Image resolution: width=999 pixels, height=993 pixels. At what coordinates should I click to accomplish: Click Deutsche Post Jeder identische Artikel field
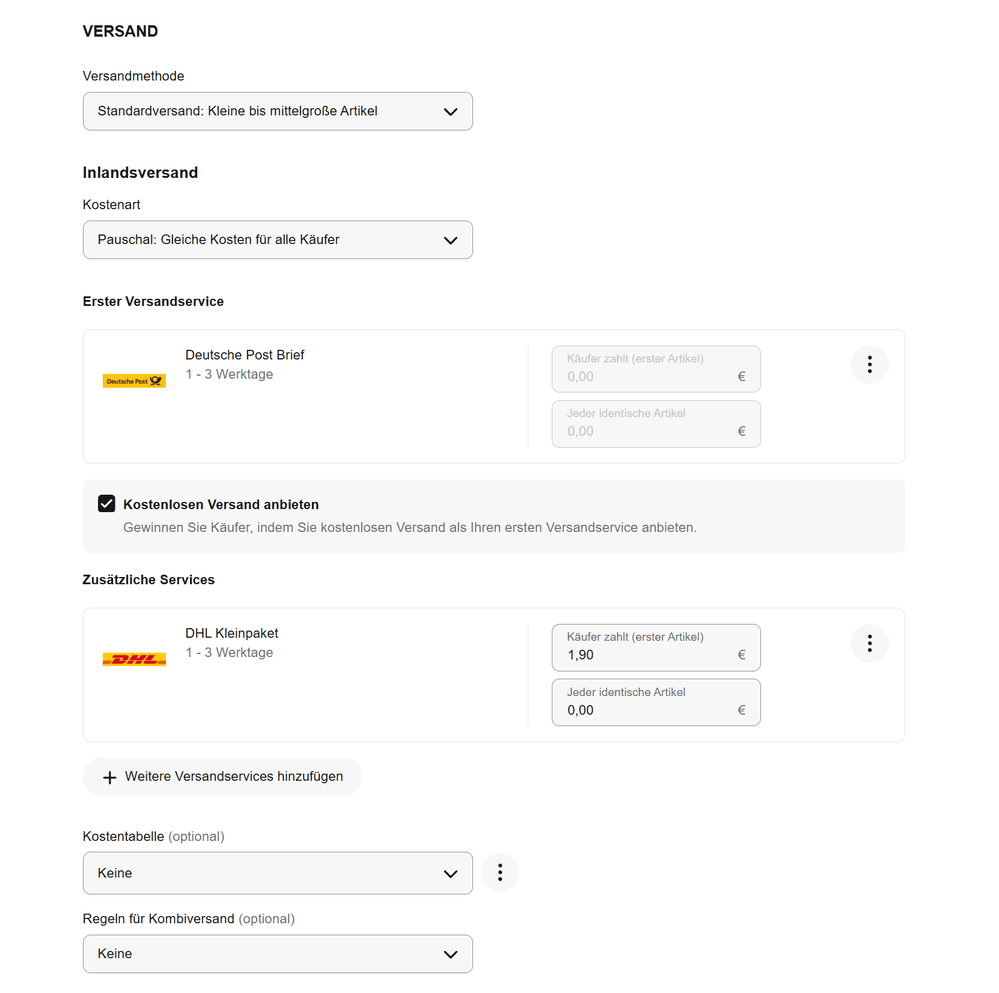pos(656,424)
